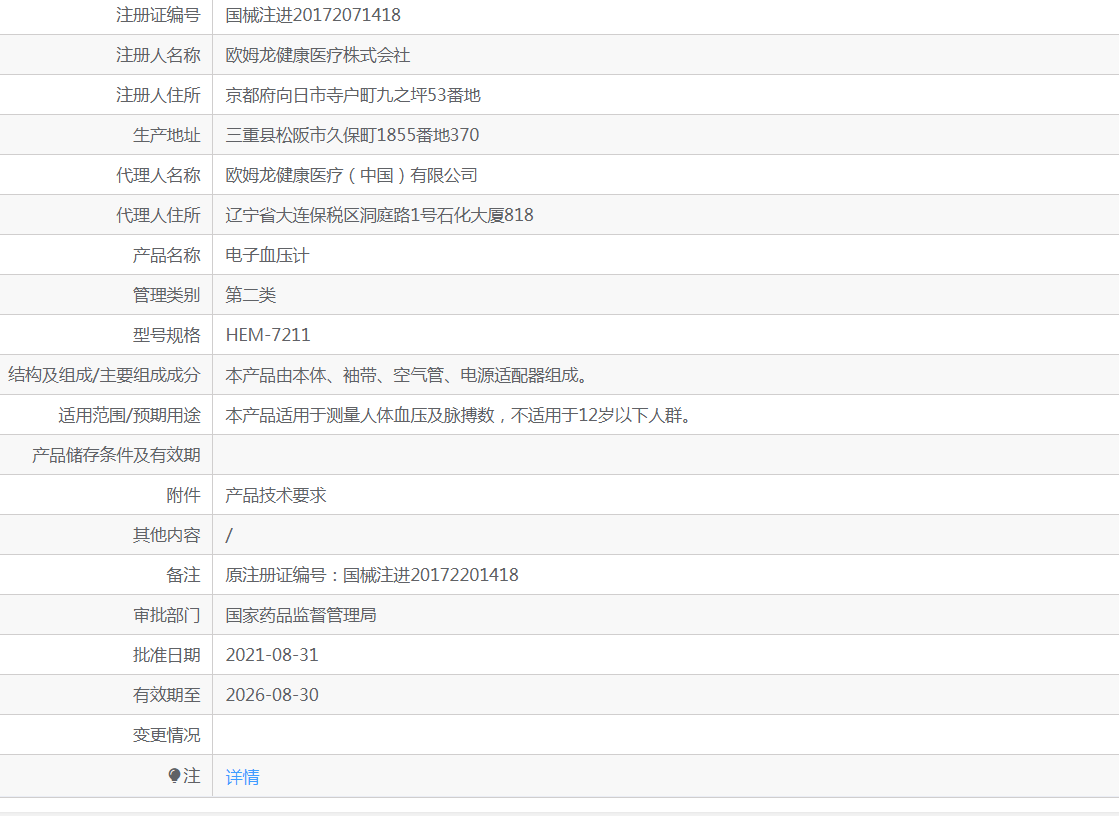Click the 适用范围/预期用途 label
Image resolution: width=1119 pixels, height=816 pixels.
(x=129, y=415)
